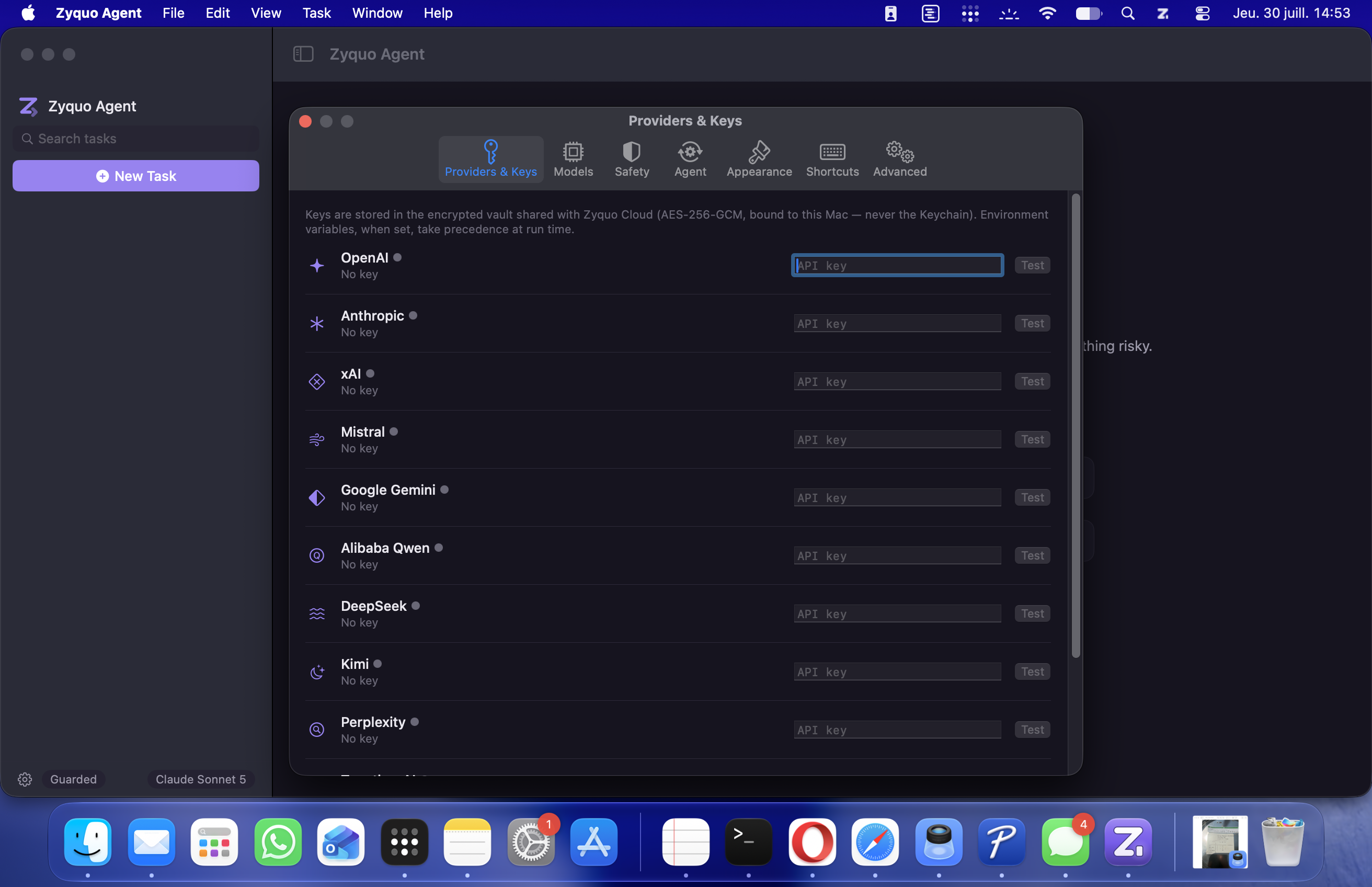Click the settings window scrollbar
The height and width of the screenshot is (887, 1372).
coord(1075,426)
